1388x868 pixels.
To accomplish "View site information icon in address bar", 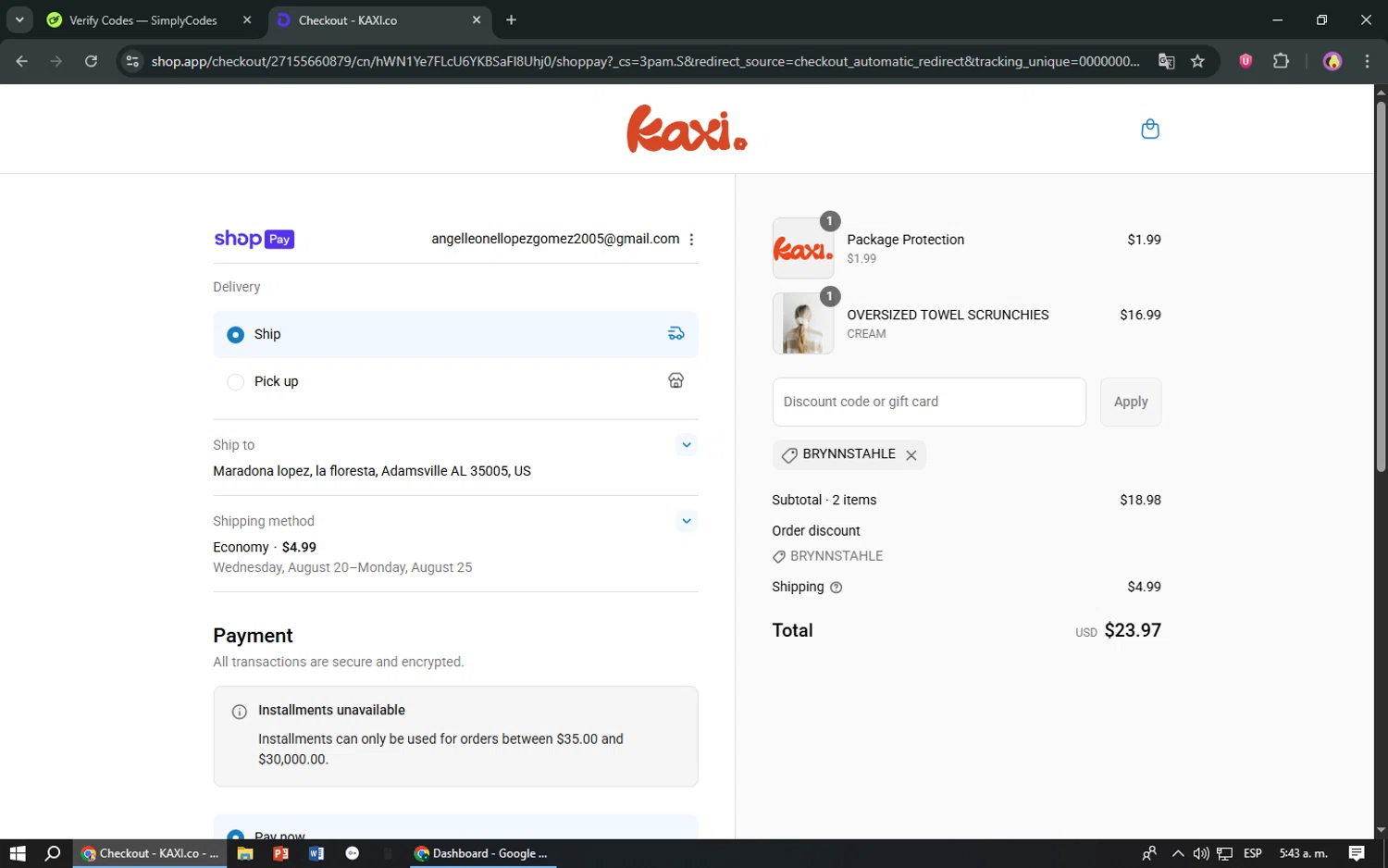I will pyautogui.click(x=132, y=61).
